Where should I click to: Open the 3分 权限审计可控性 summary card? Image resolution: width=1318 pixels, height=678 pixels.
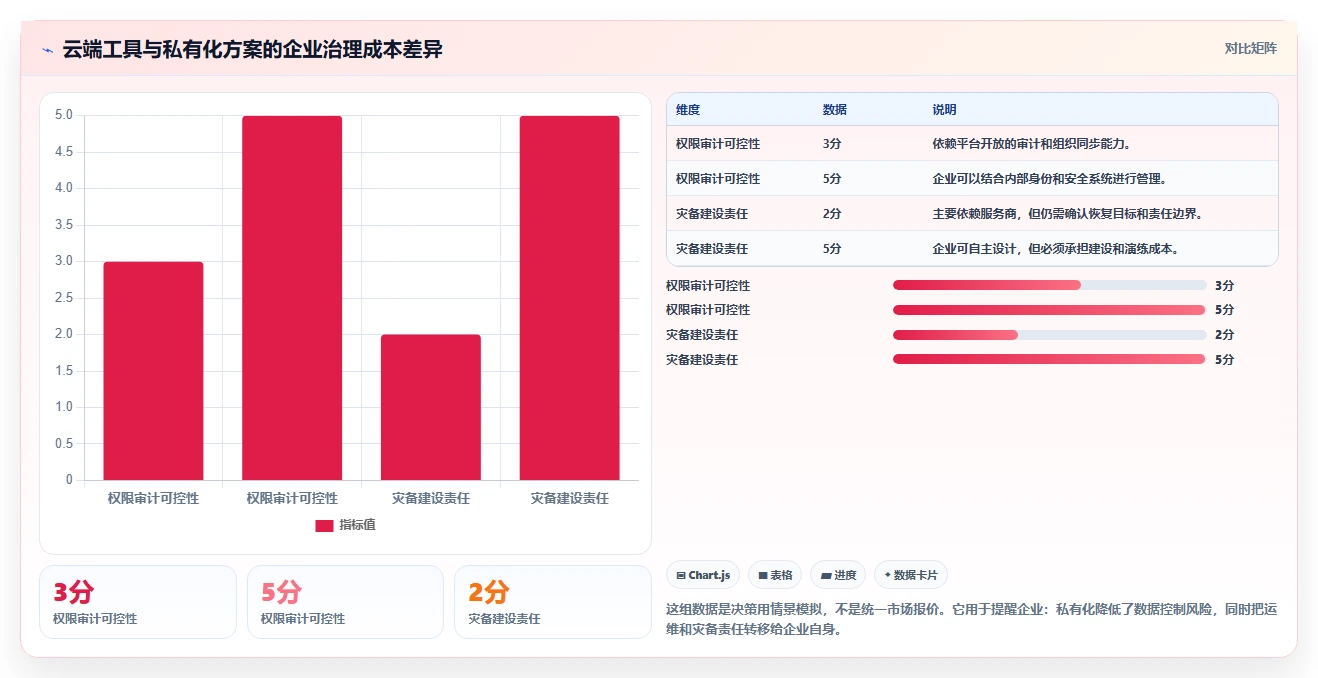pyautogui.click(x=138, y=602)
